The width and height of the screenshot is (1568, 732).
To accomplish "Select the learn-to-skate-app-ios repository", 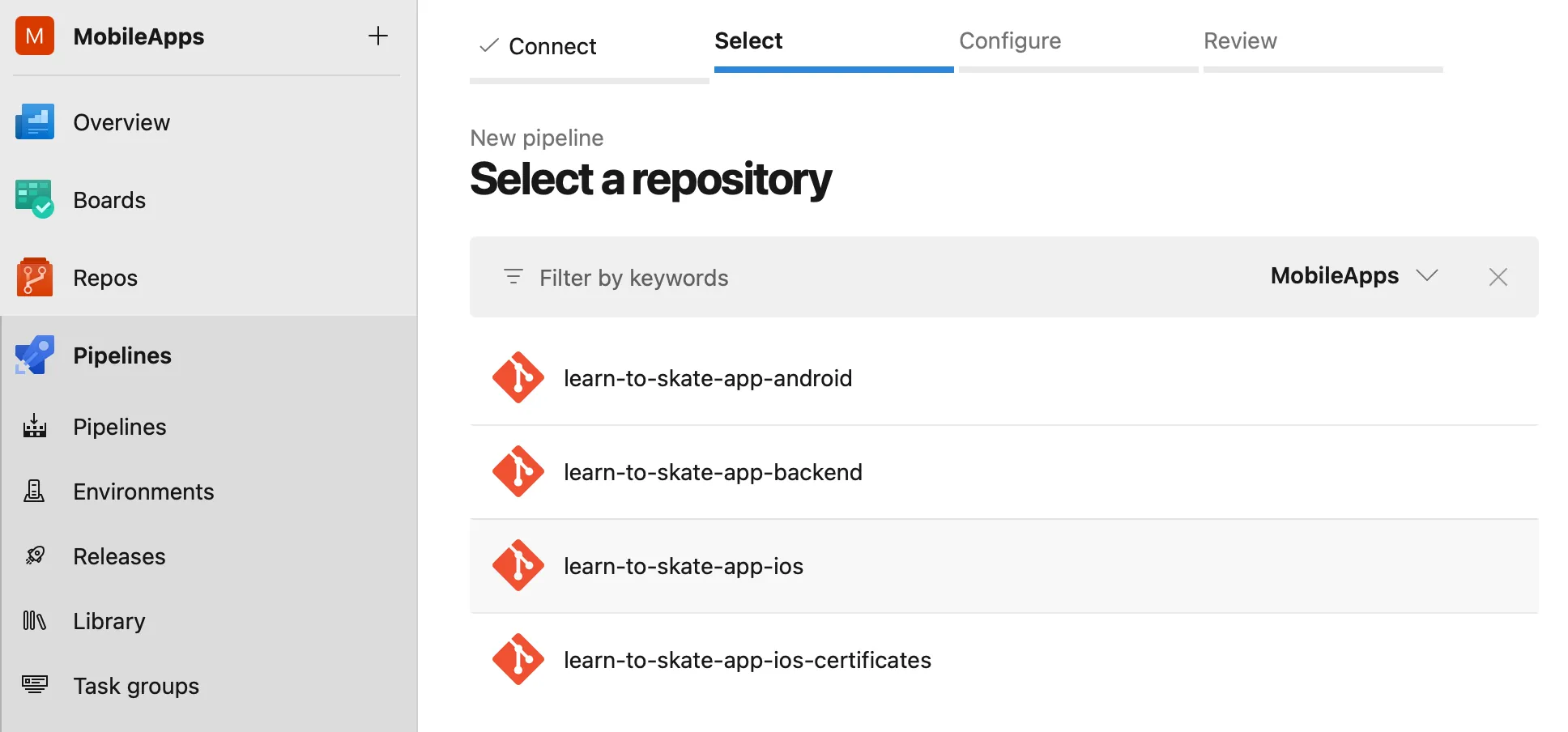I will tap(683, 566).
